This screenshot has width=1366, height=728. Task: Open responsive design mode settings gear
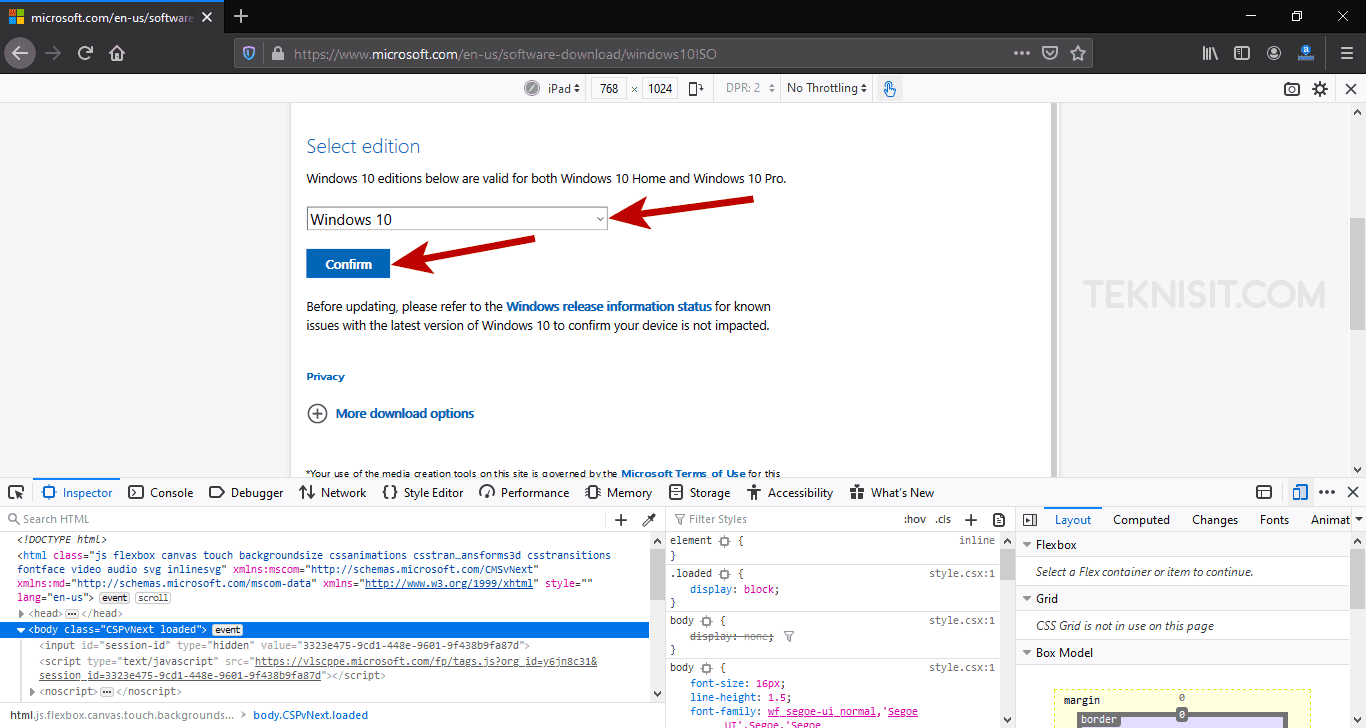pos(1320,89)
